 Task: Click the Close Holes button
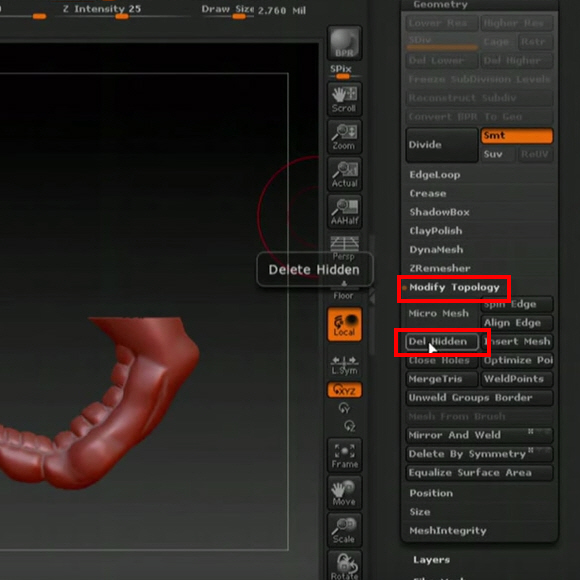(442, 360)
